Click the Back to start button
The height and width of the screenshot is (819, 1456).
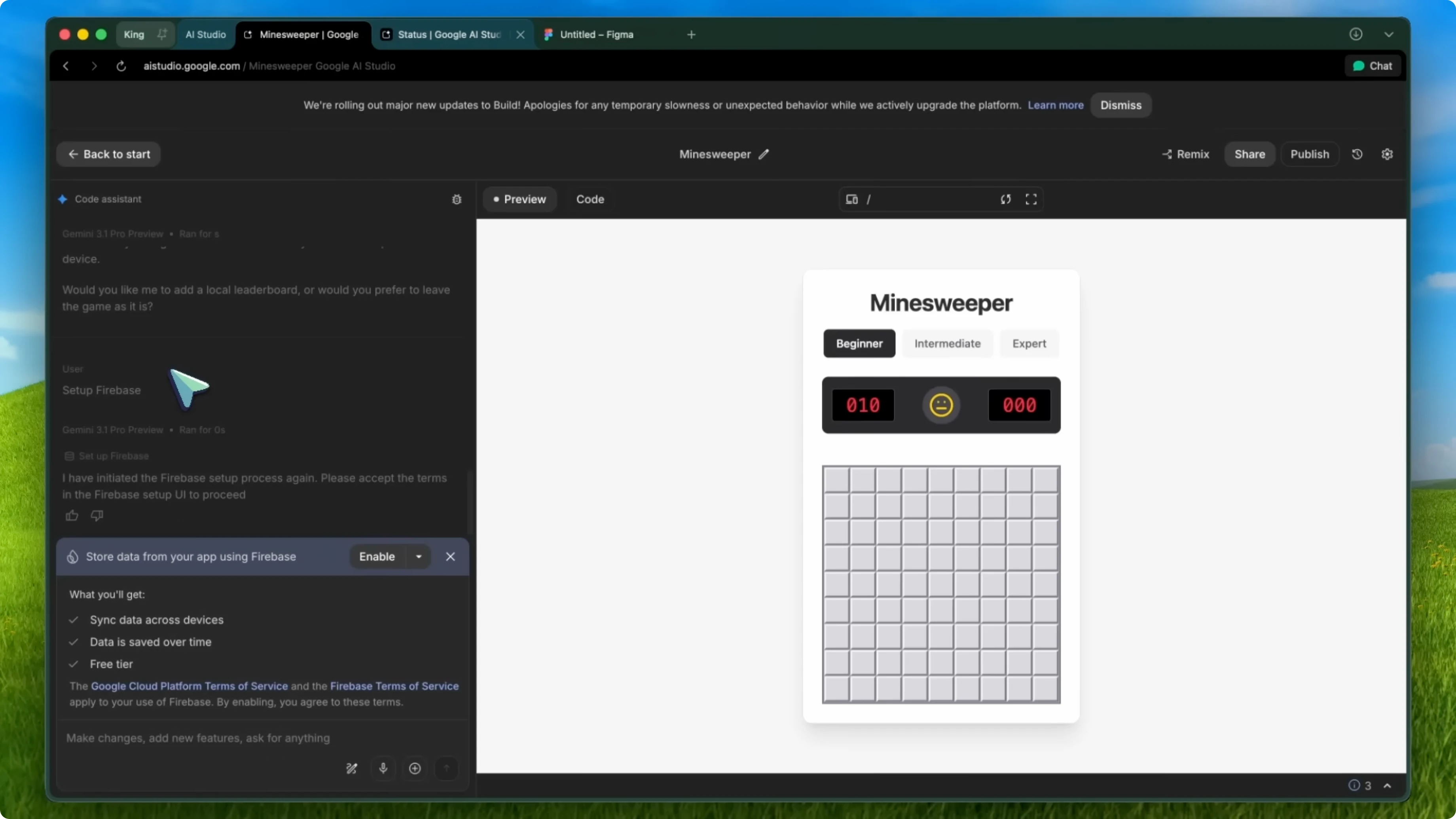108,154
